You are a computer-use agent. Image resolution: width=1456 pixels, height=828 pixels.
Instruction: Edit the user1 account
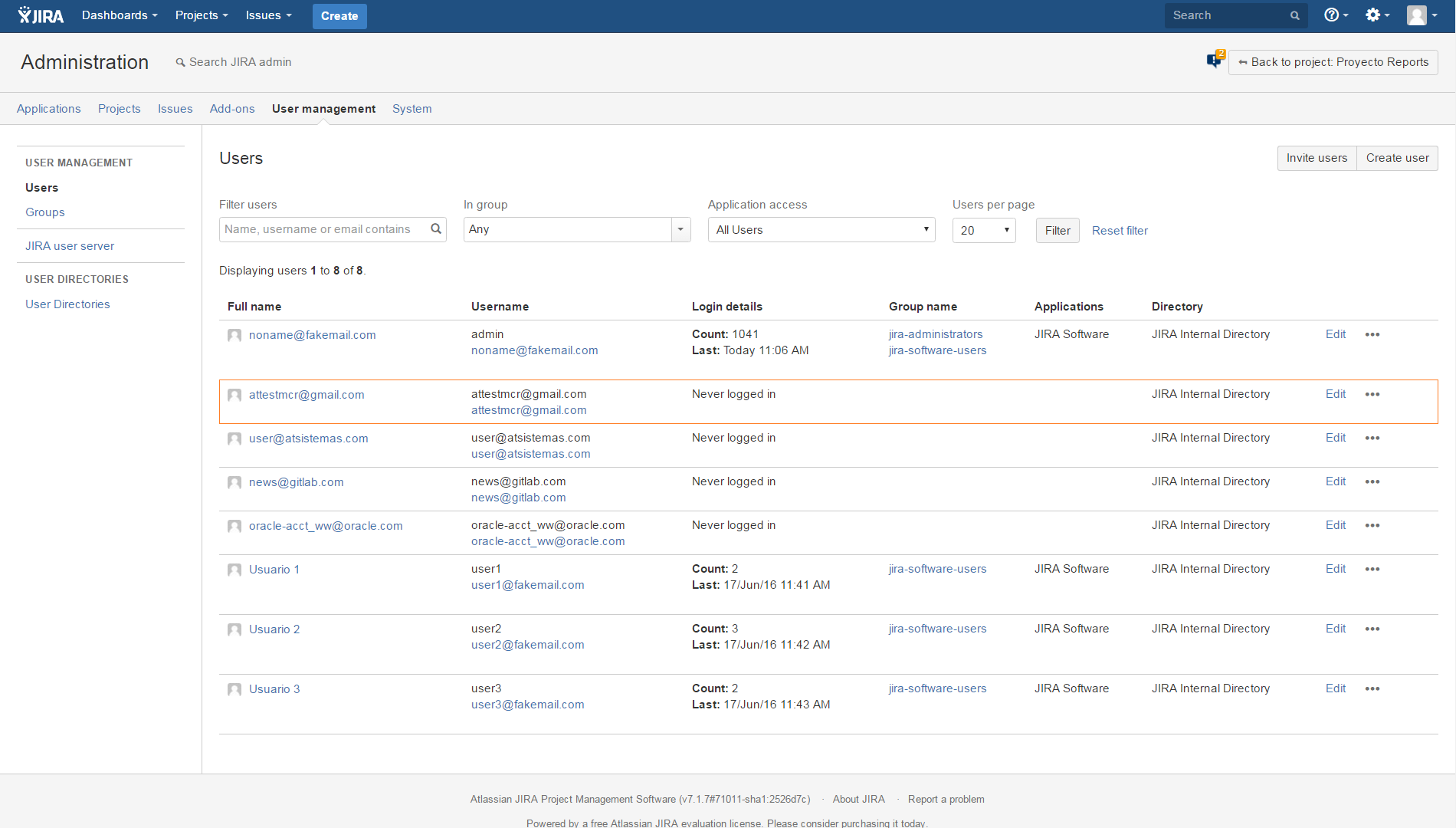1336,569
